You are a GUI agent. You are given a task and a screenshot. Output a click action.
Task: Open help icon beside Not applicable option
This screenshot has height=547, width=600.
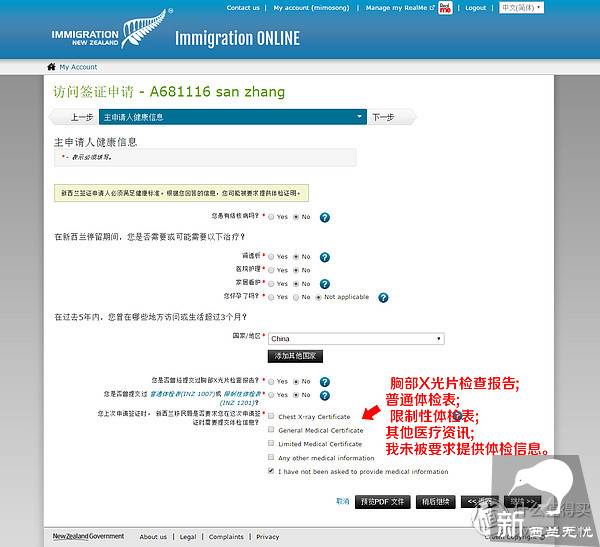(383, 297)
